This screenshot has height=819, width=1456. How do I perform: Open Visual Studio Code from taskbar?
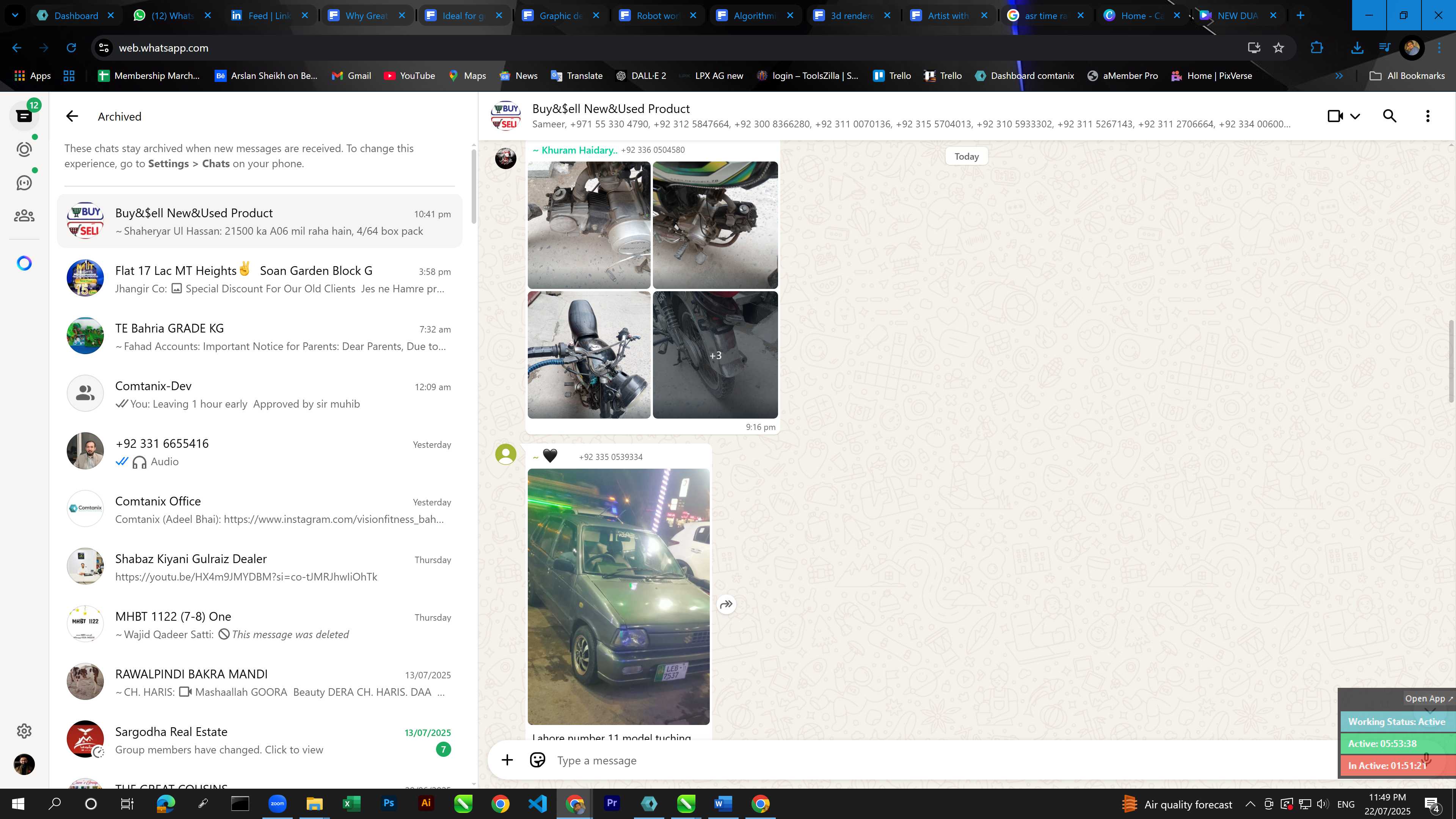pyautogui.click(x=538, y=804)
